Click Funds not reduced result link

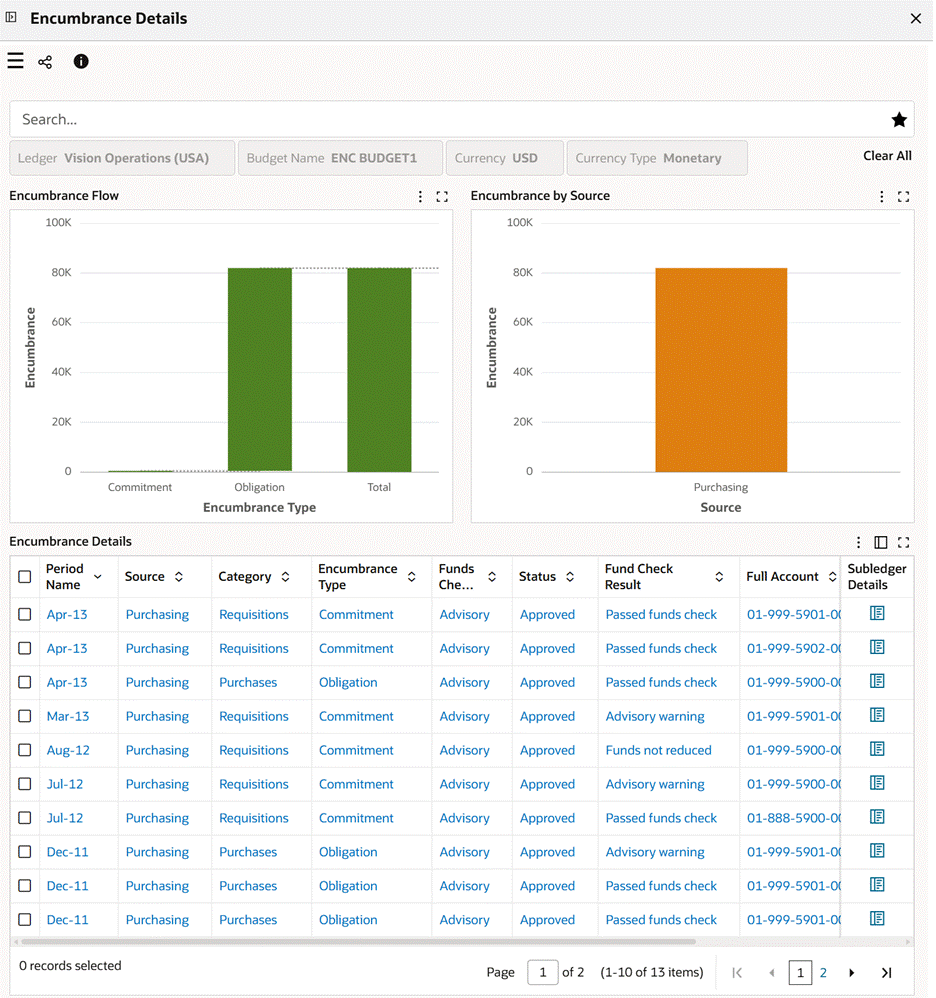pos(659,750)
